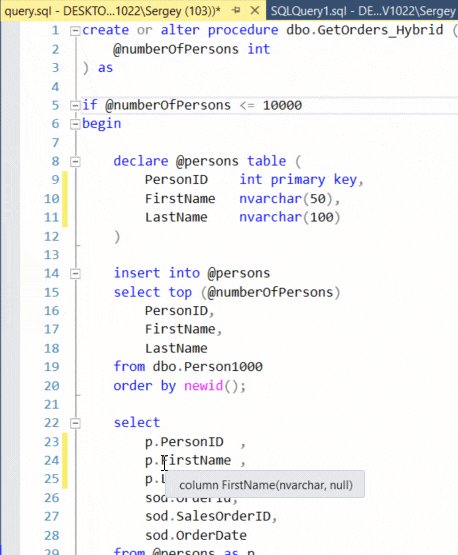The width and height of the screenshot is (458, 555).
Task: Click 'dbo.GetOrders_Hybrid' procedure name
Action: pos(365,30)
